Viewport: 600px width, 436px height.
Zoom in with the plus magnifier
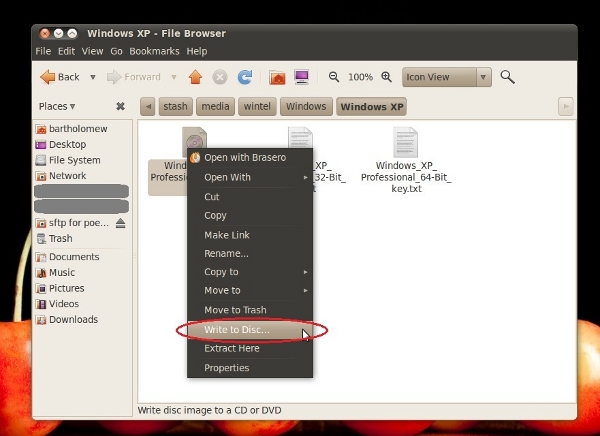(x=386, y=77)
